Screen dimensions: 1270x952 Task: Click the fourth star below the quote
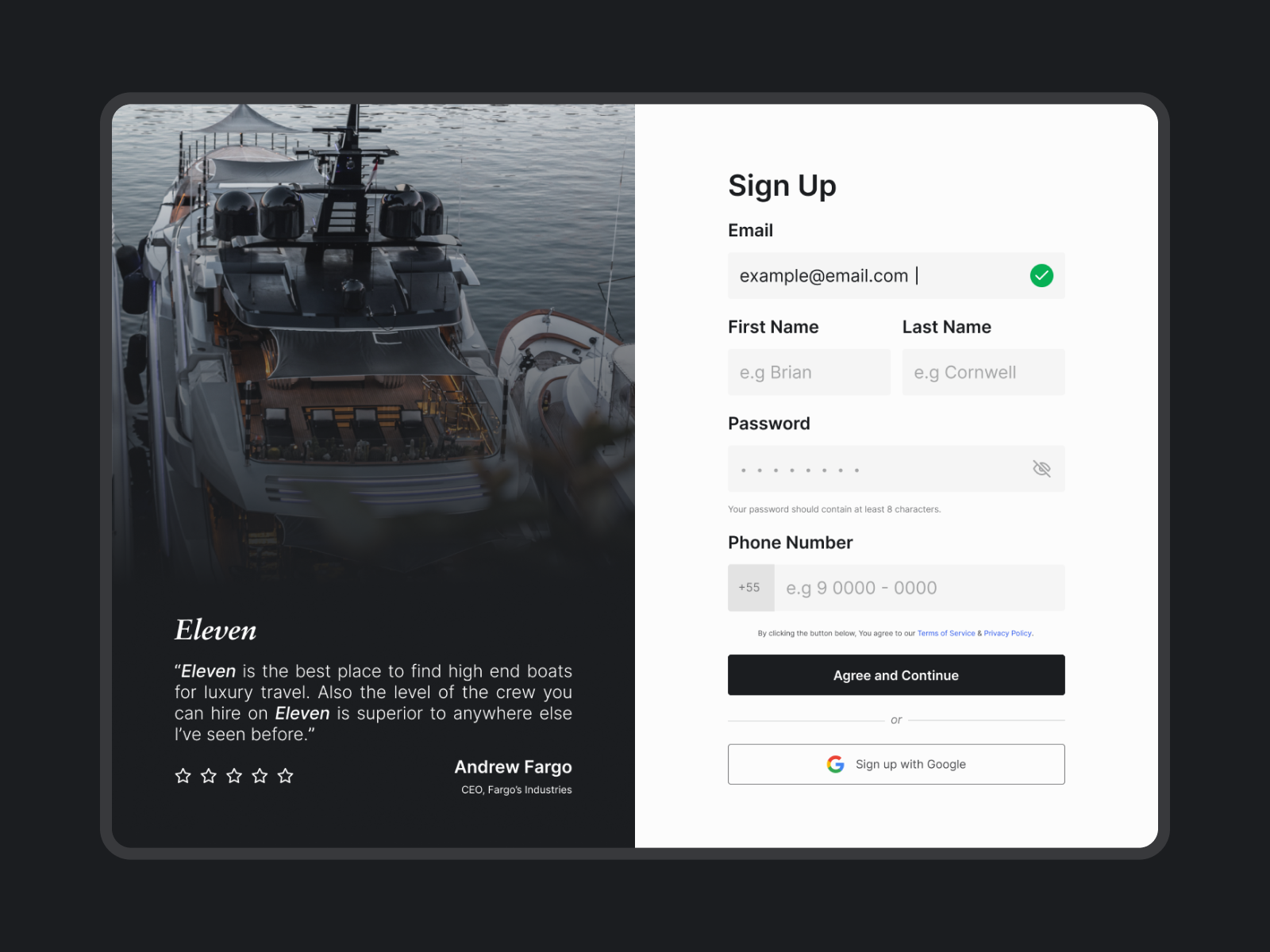tap(259, 776)
